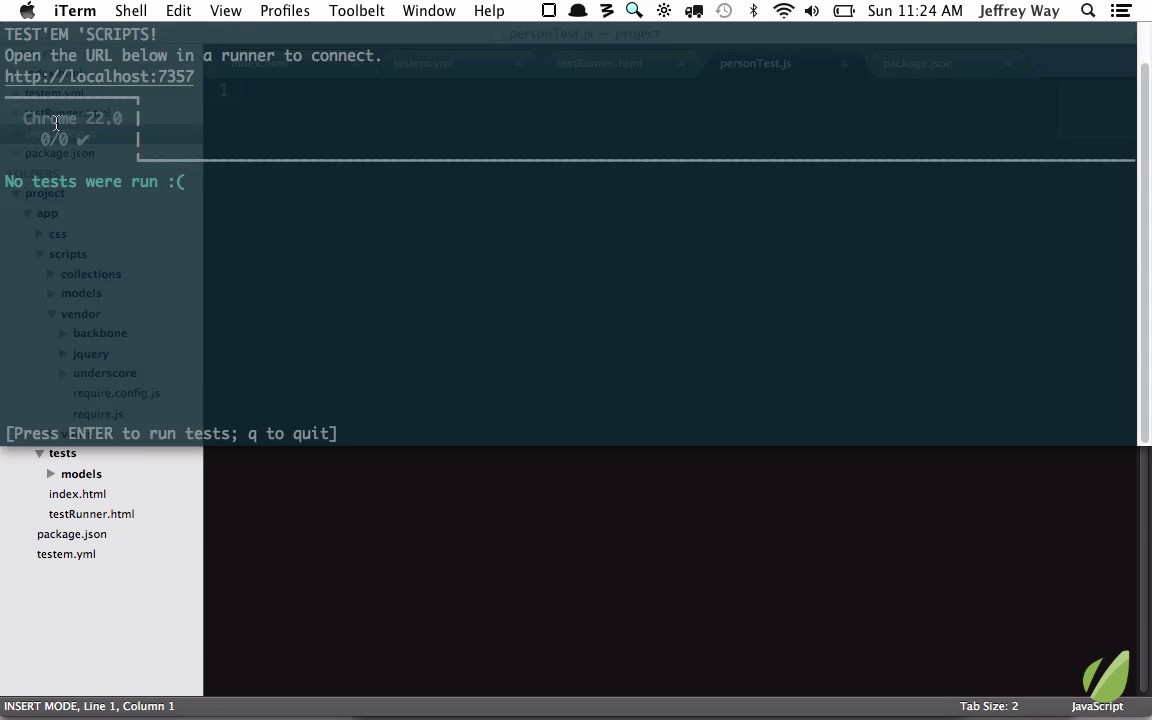
Task: Select the vendor folder label
Action: click(81, 314)
